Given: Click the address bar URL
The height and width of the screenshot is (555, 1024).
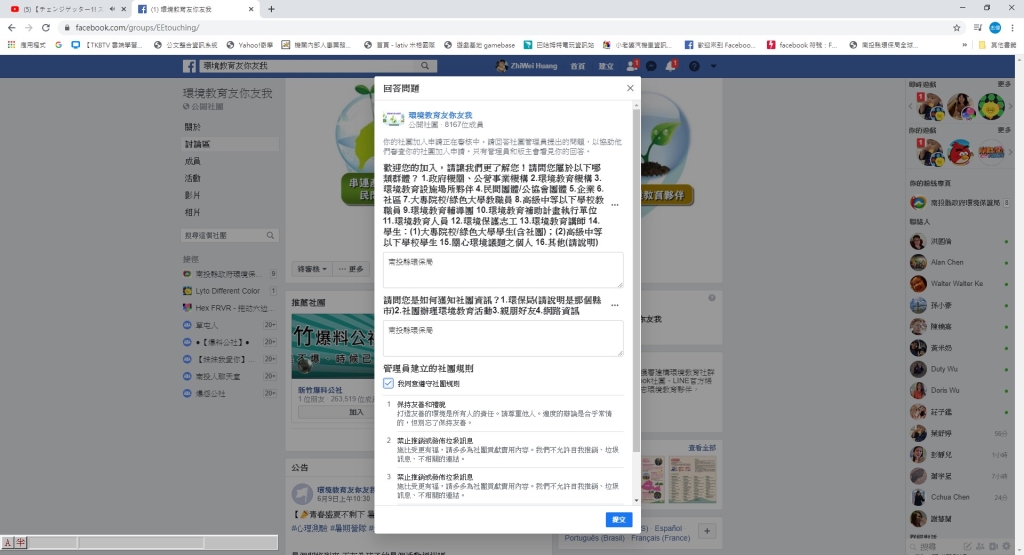Looking at the screenshot, I should coord(137,27).
